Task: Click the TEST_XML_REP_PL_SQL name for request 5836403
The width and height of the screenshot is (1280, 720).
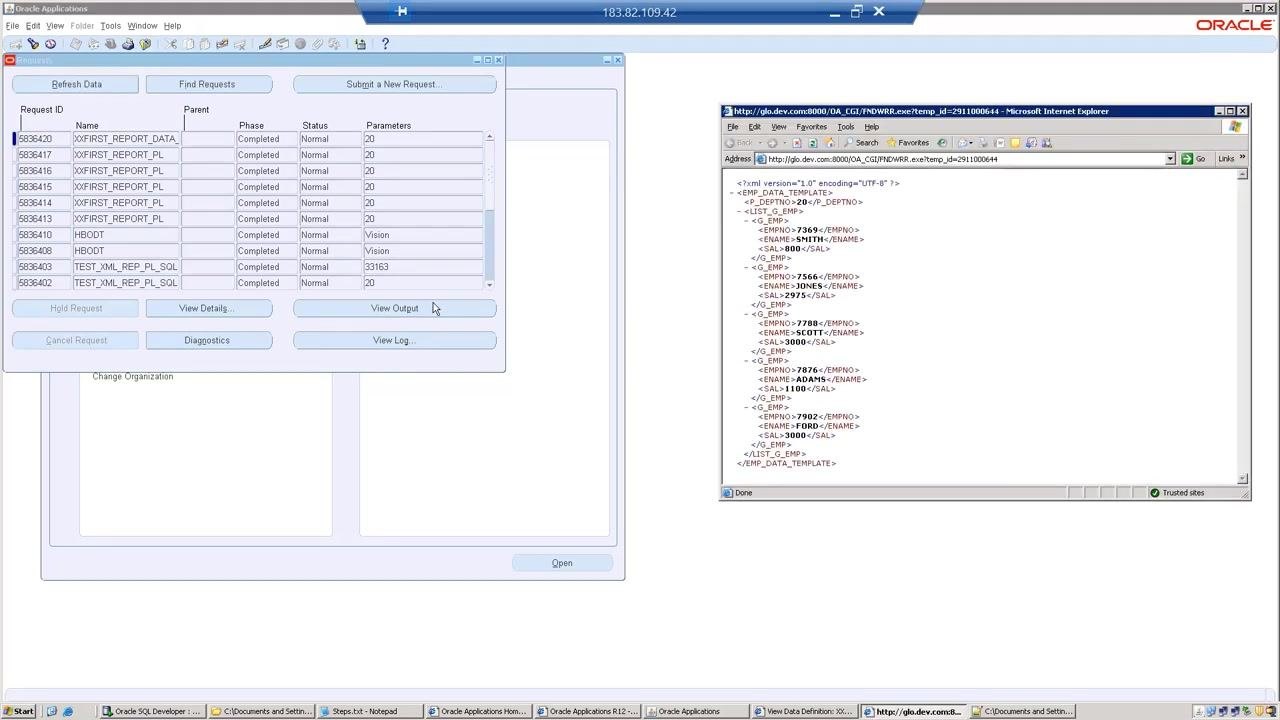Action: click(125, 267)
